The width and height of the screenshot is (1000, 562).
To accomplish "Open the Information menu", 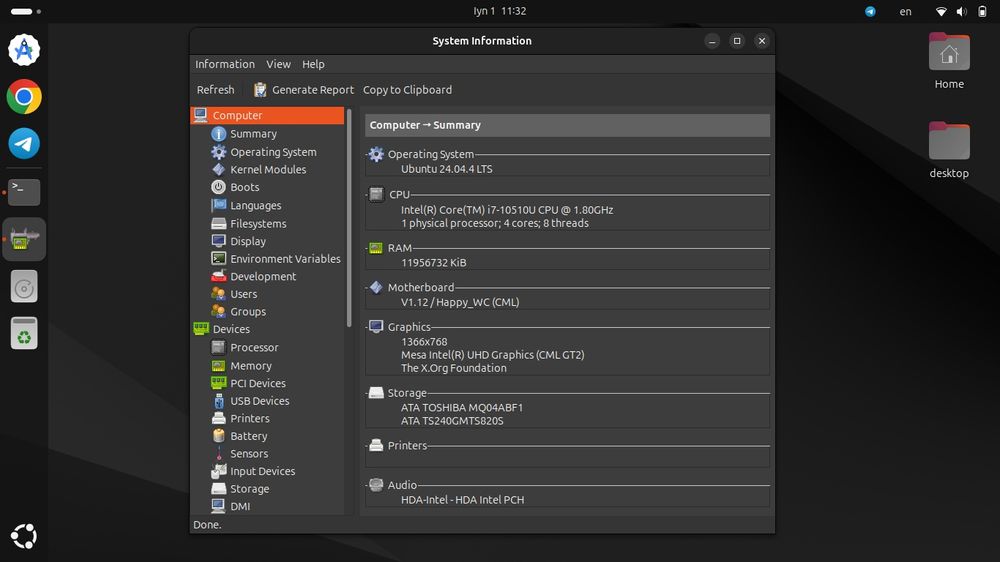I will pyautogui.click(x=224, y=64).
